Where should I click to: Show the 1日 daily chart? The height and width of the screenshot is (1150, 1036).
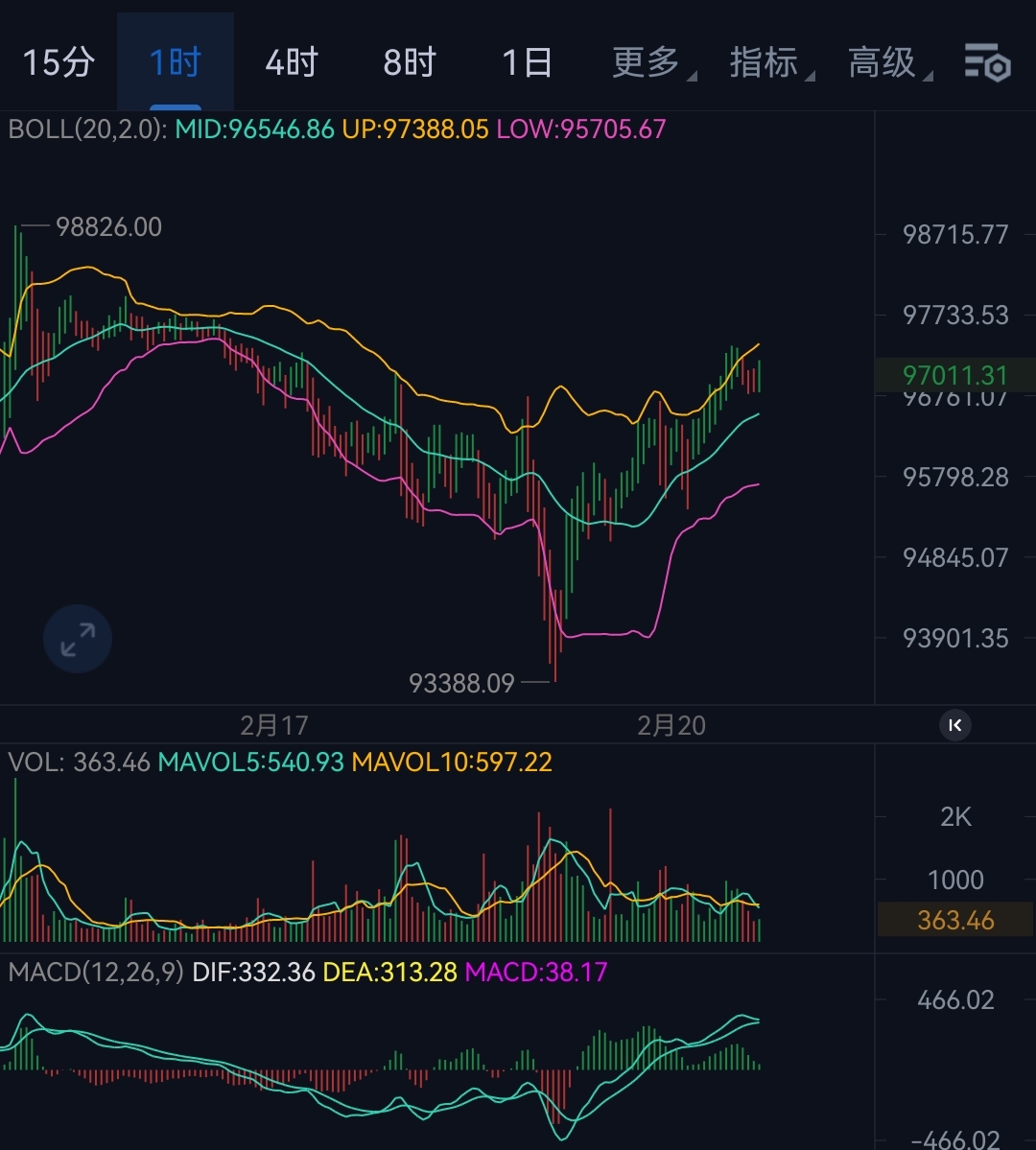point(527,63)
